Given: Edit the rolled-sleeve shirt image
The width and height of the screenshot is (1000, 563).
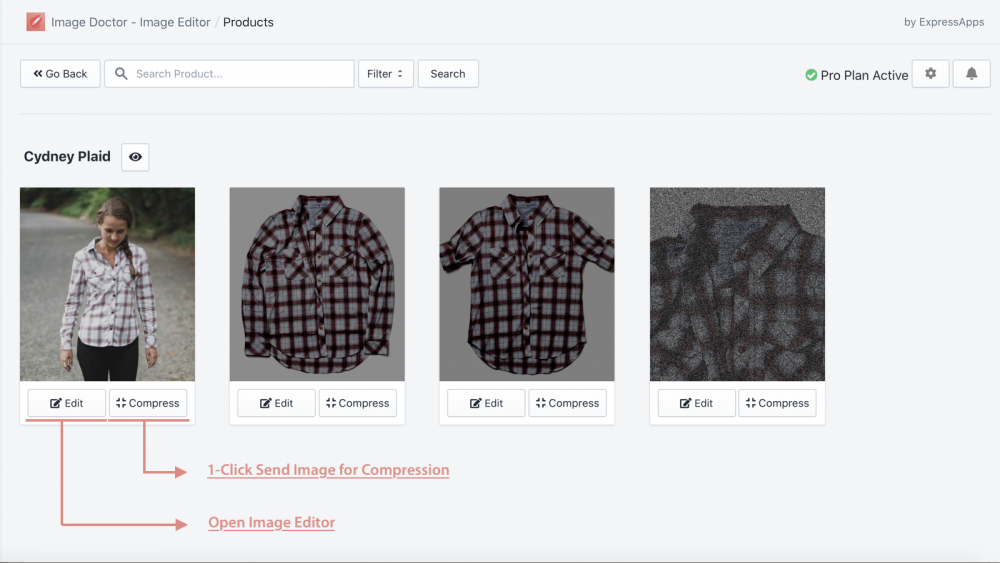Looking at the screenshot, I should tap(487, 403).
